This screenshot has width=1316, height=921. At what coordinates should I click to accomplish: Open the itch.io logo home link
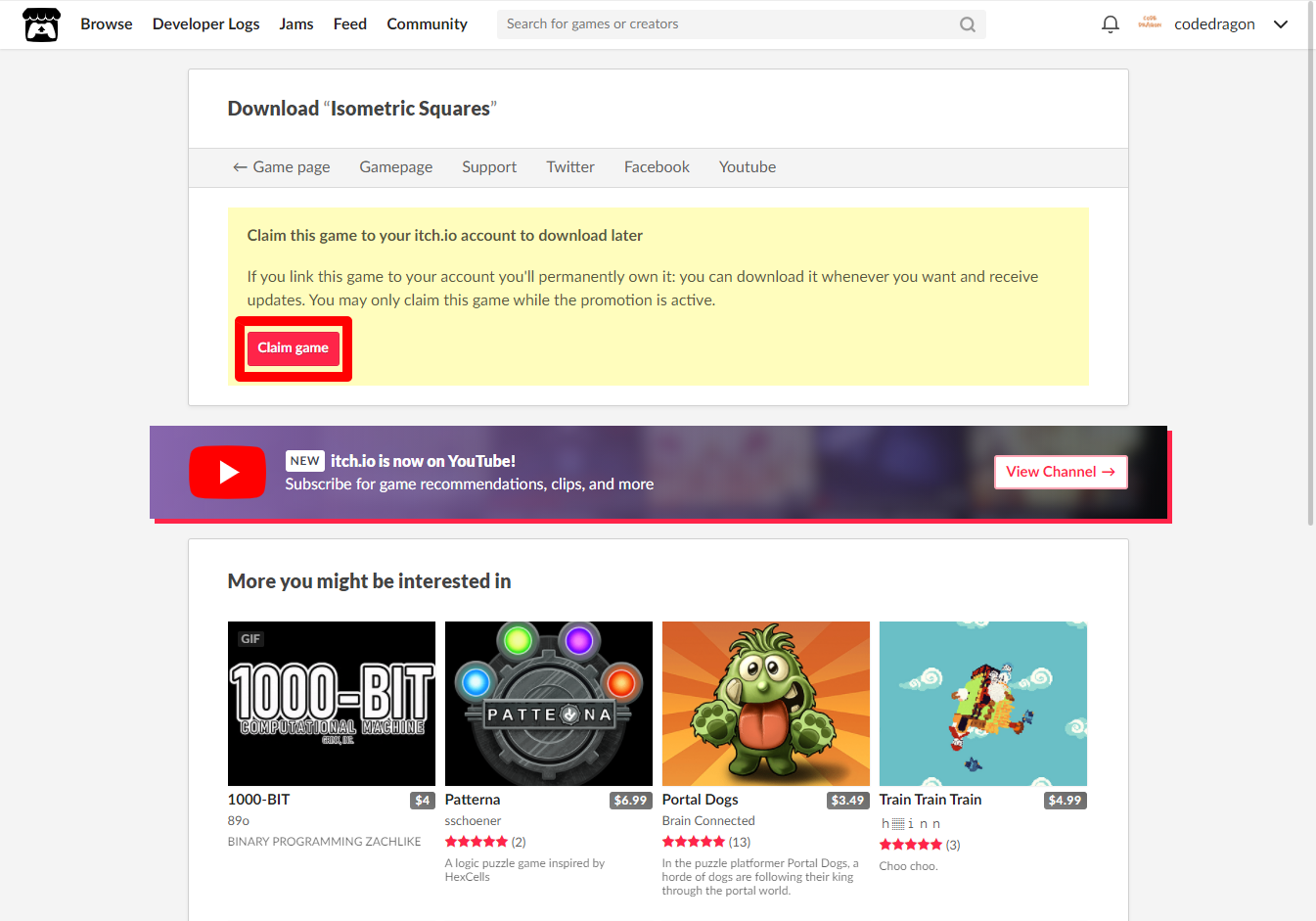tap(41, 24)
